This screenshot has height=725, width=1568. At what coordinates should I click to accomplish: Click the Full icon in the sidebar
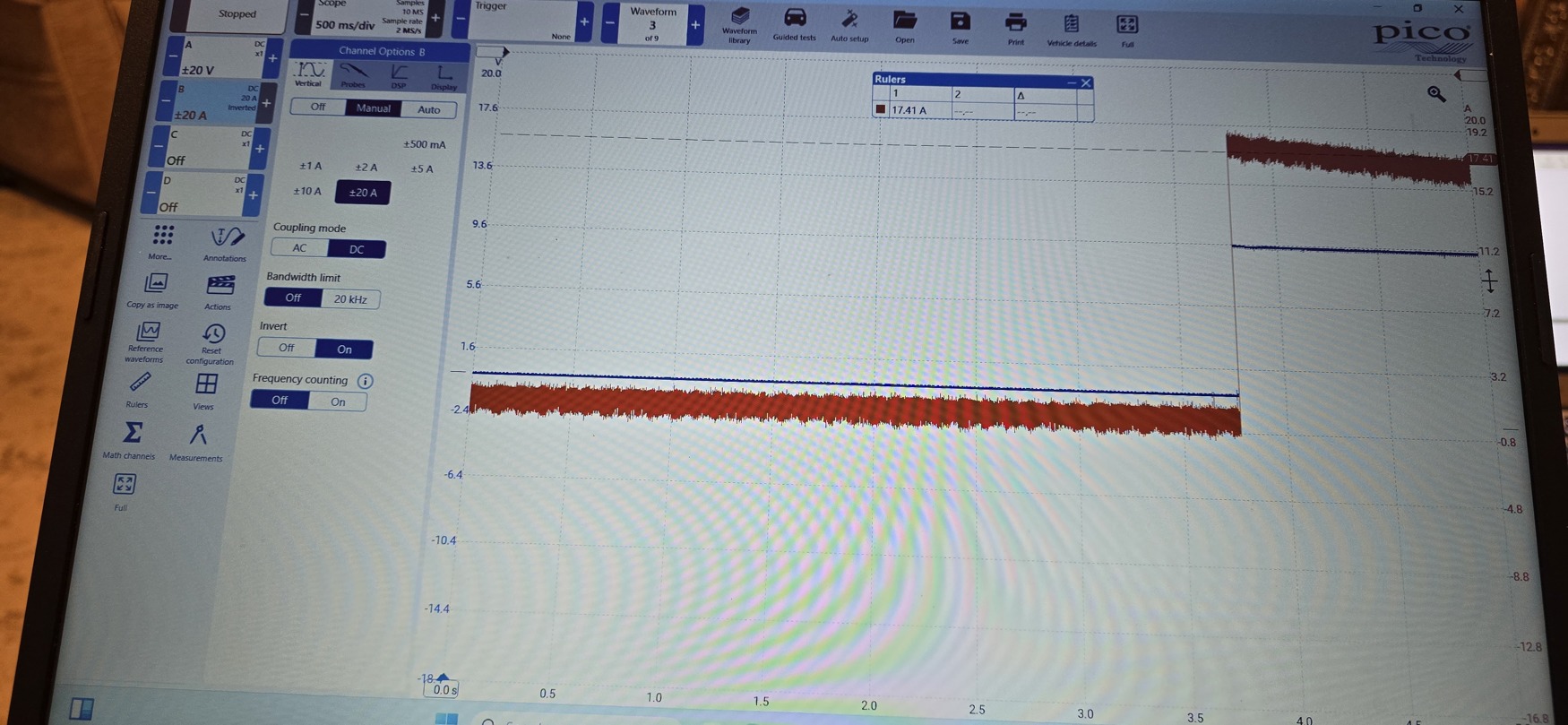123,492
